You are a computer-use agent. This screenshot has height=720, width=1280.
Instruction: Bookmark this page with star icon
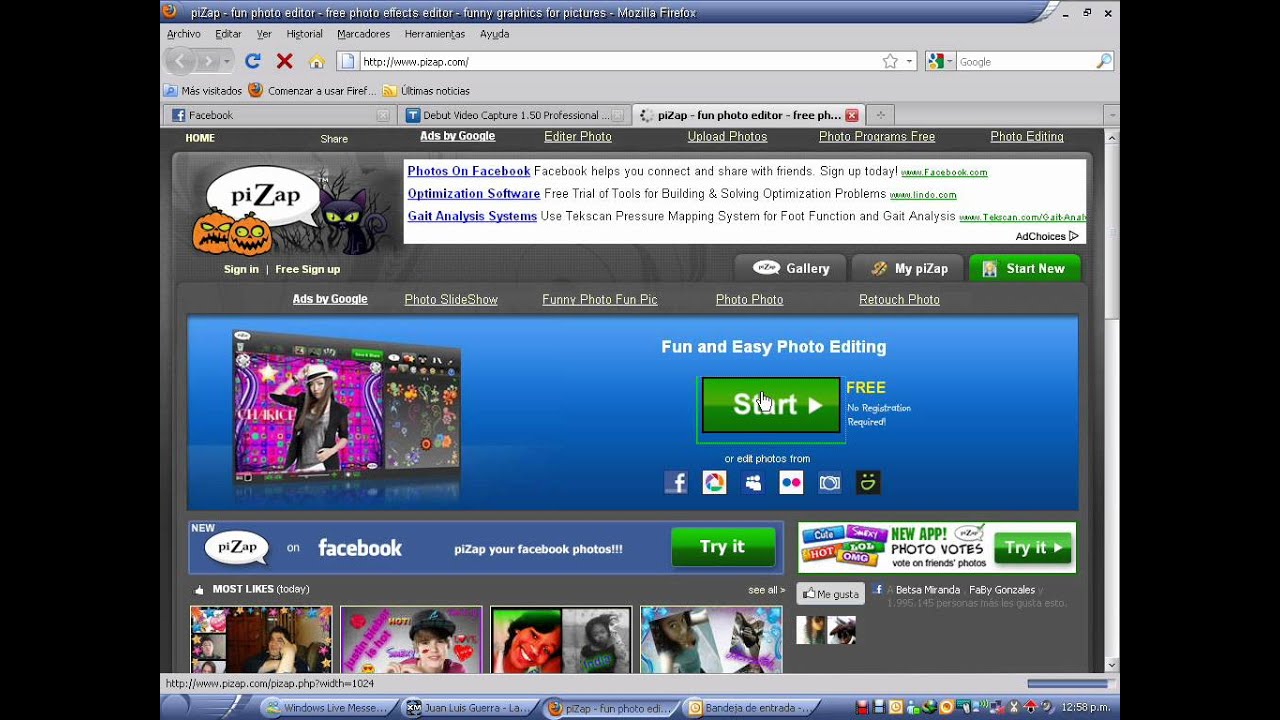[890, 62]
